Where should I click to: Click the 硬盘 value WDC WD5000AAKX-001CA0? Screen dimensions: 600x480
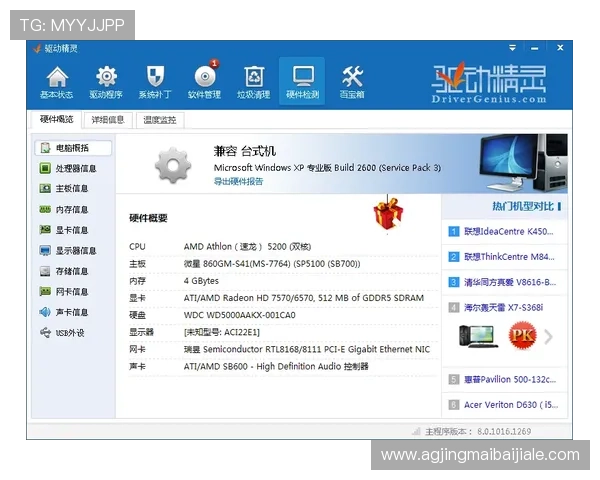tap(240, 315)
